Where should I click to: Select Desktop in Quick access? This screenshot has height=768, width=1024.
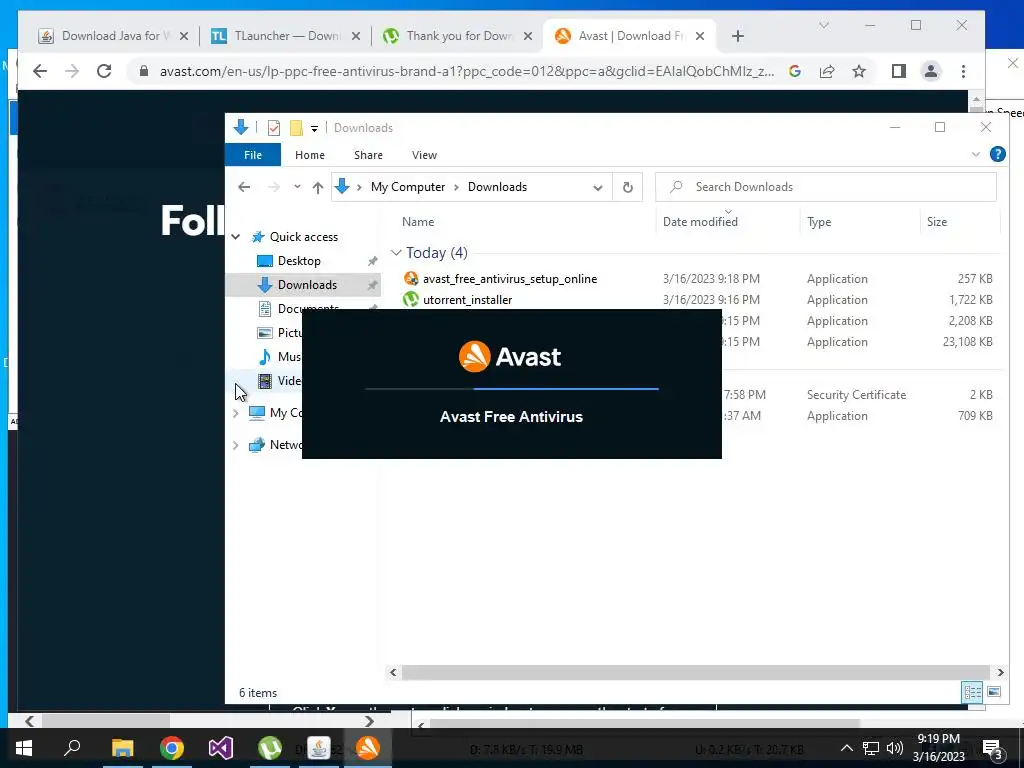[x=298, y=261]
